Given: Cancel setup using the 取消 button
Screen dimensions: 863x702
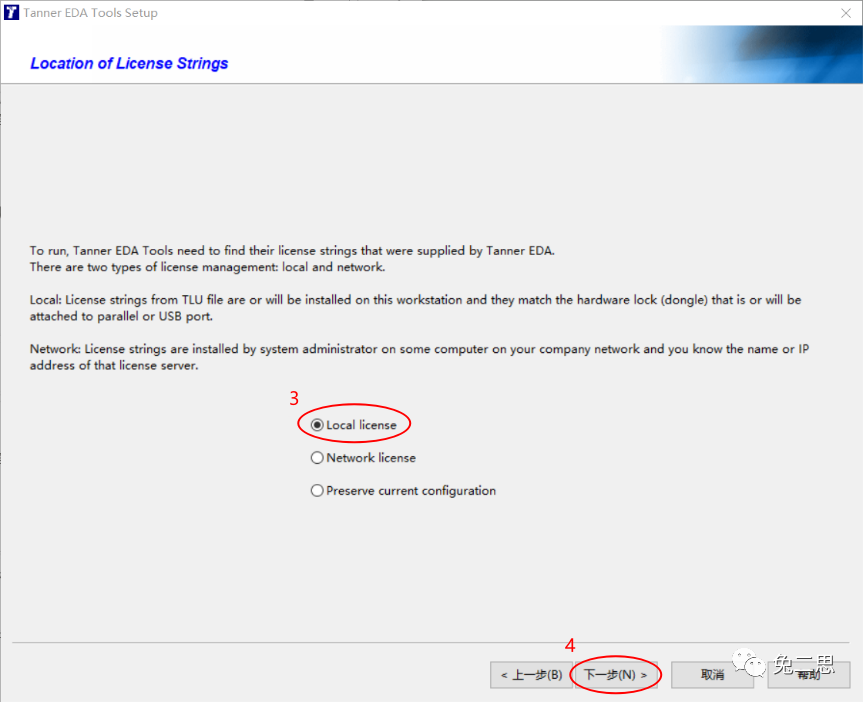Looking at the screenshot, I should (712, 675).
